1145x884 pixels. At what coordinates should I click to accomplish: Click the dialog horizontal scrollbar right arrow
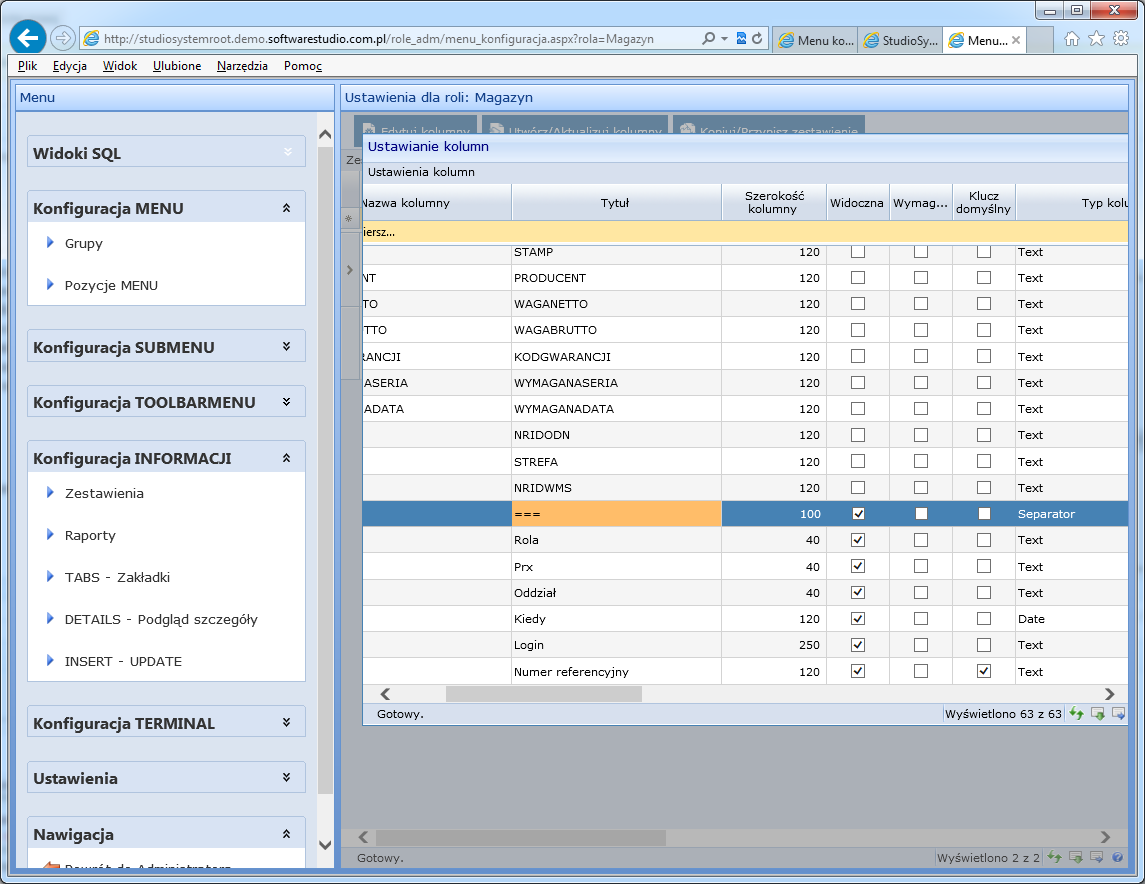[x=1109, y=694]
